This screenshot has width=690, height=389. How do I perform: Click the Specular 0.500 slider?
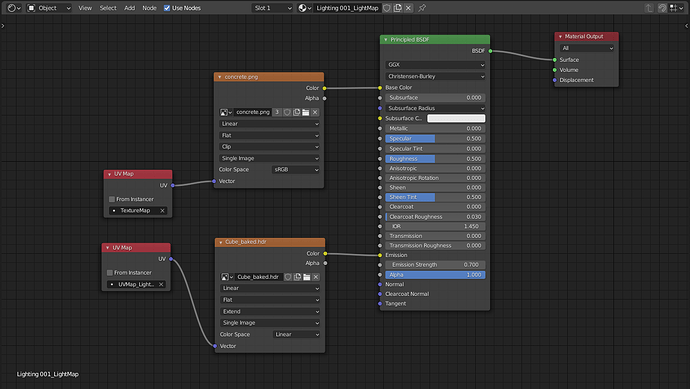coord(435,139)
